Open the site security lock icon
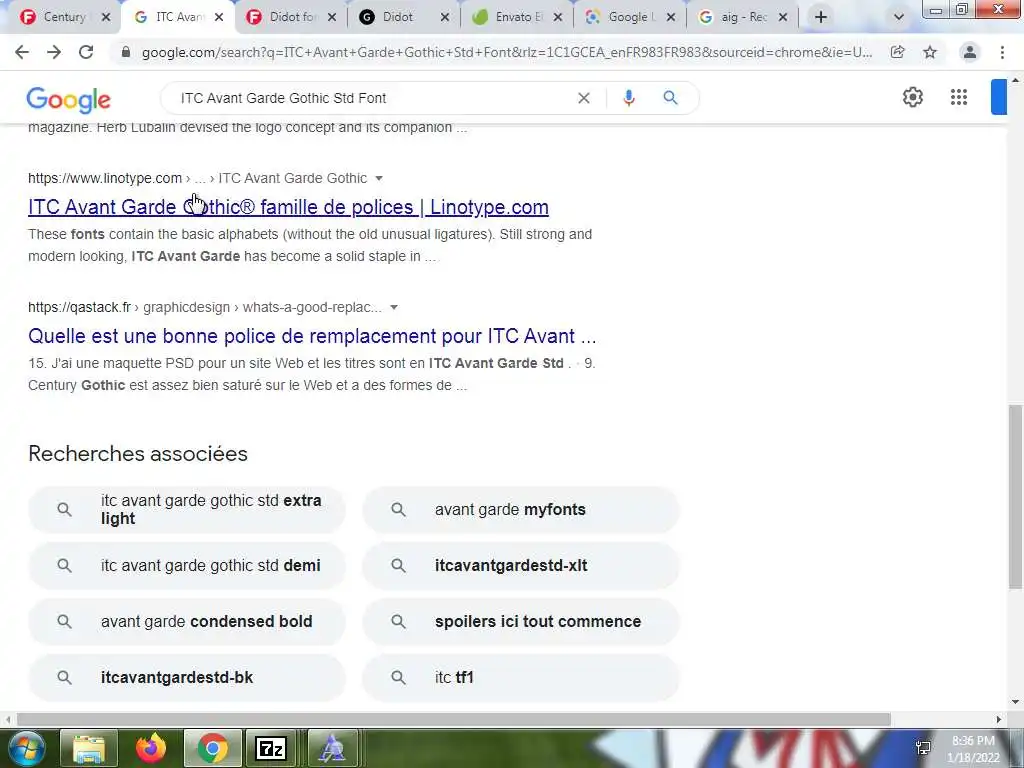Screen dimensions: 1024x768 [126, 52]
